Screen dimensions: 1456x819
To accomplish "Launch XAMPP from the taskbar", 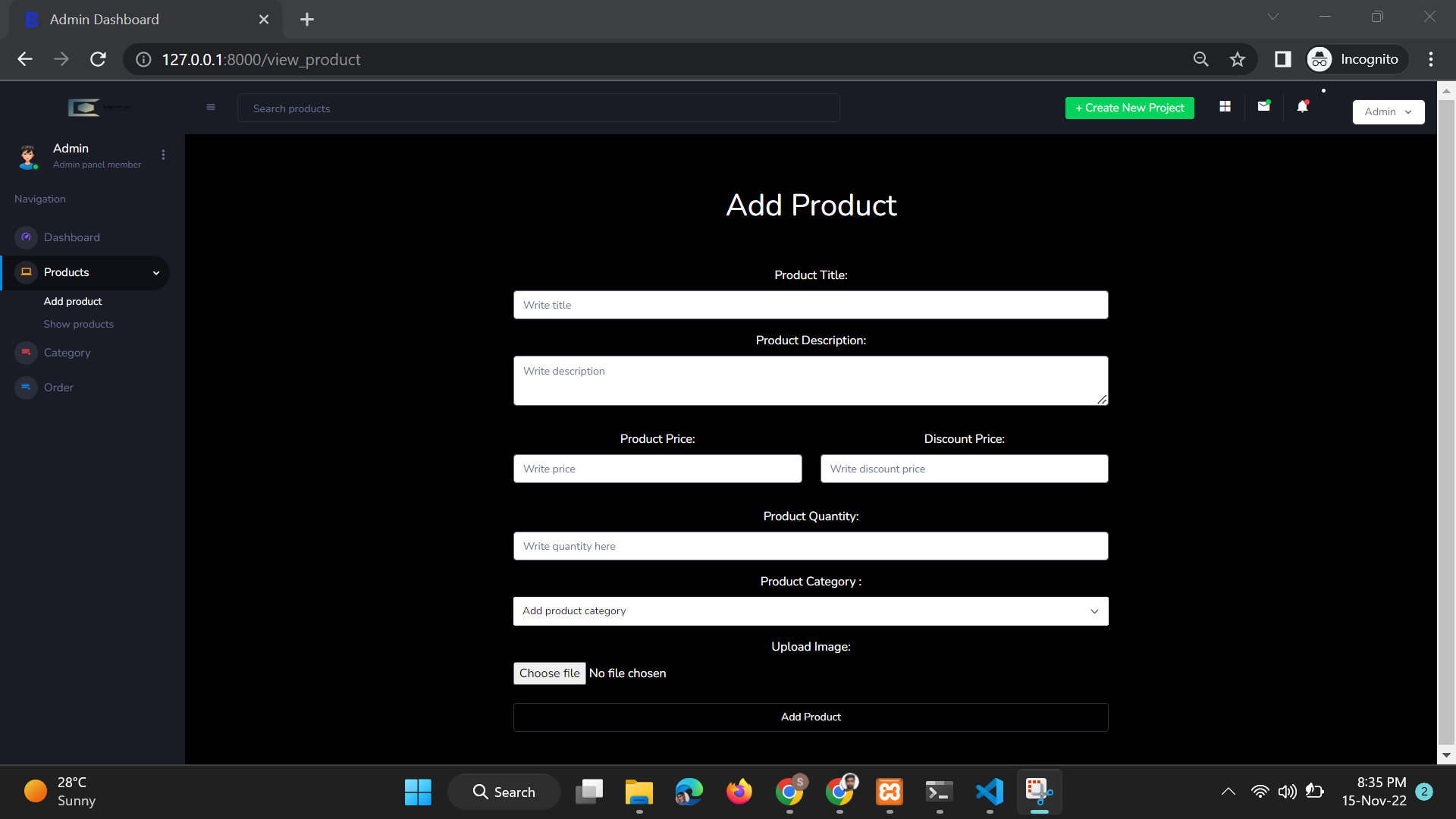I will 888,791.
